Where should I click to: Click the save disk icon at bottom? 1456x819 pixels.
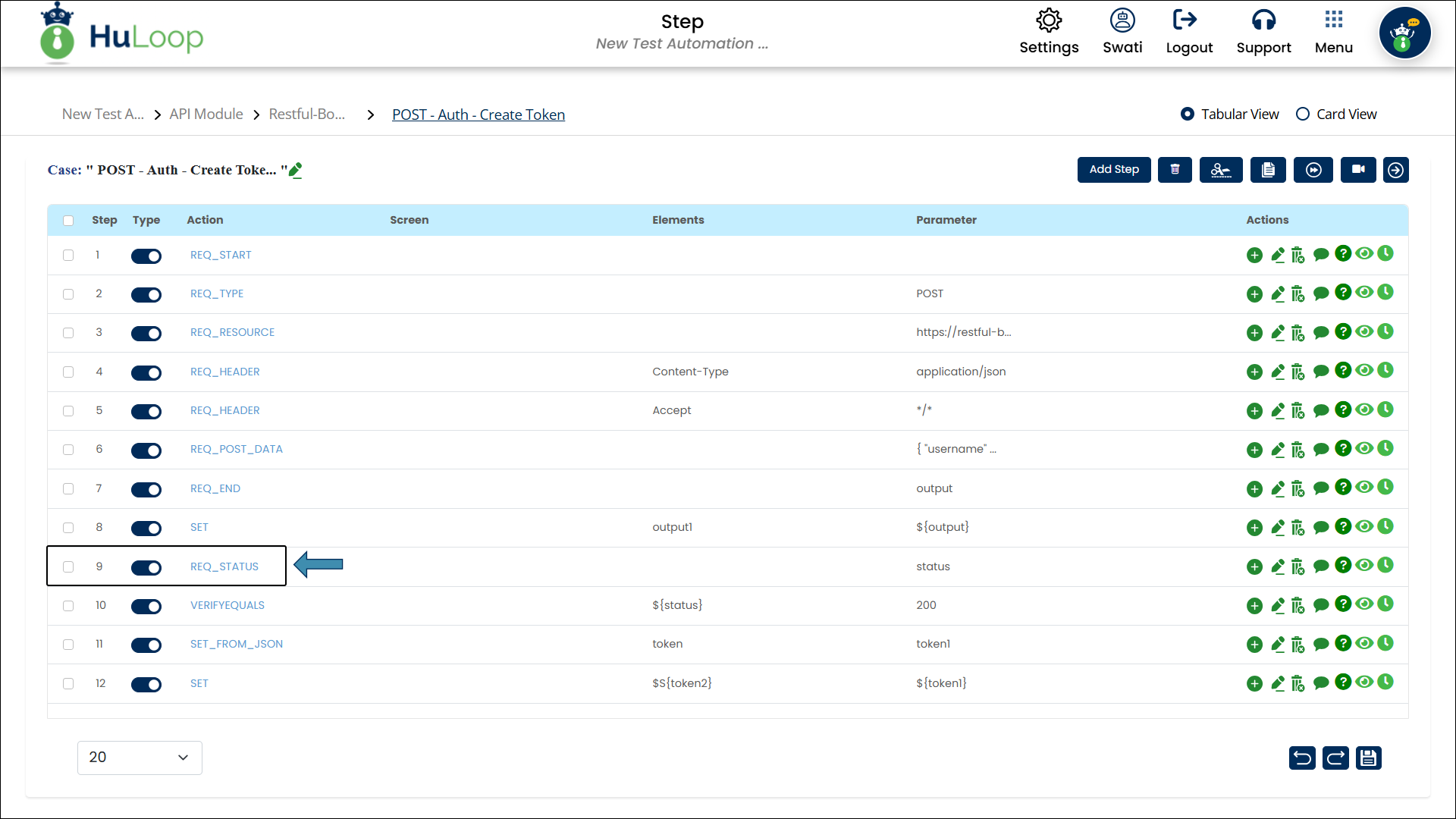coord(1368,758)
